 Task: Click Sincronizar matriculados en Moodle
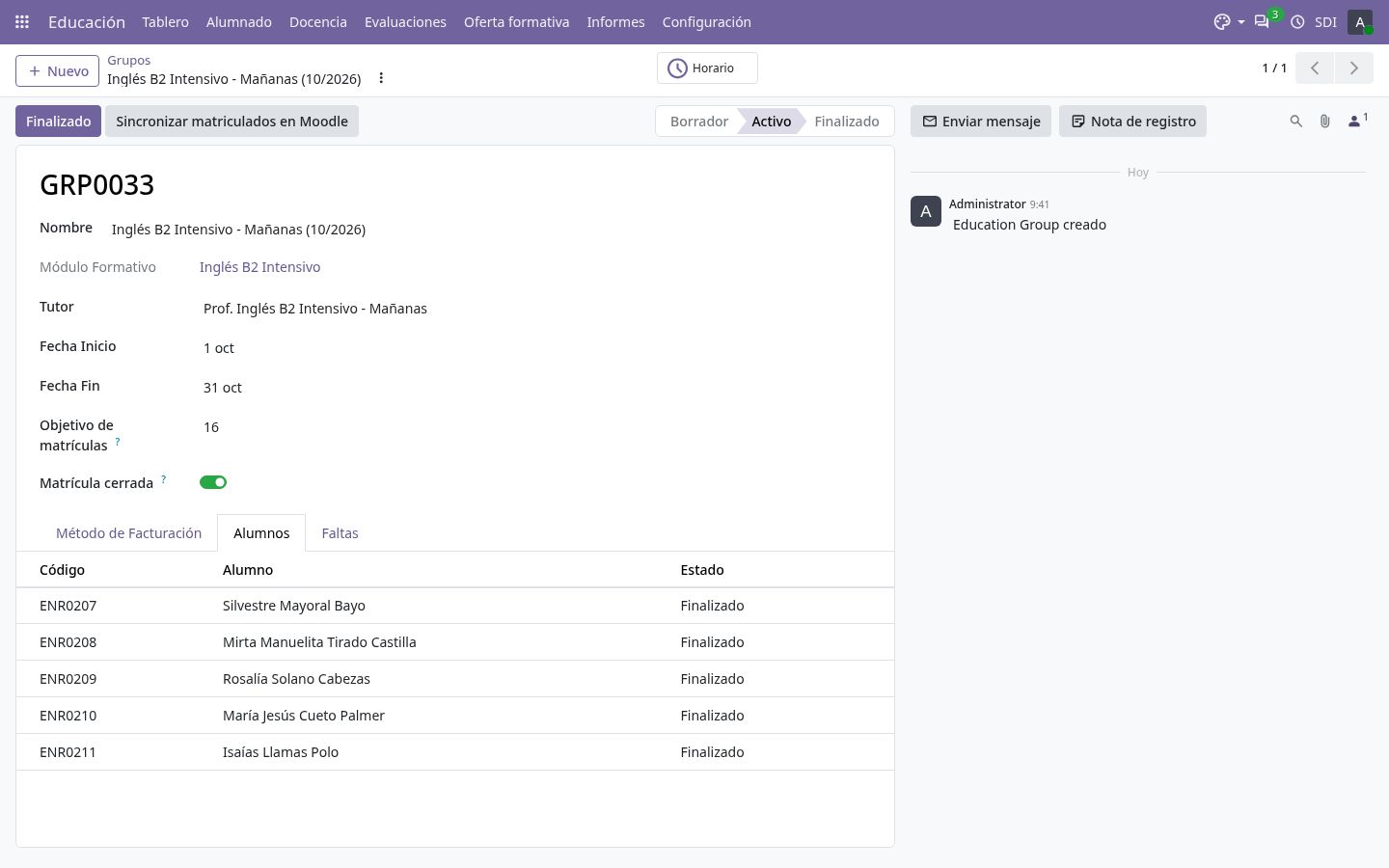pyautogui.click(x=231, y=122)
